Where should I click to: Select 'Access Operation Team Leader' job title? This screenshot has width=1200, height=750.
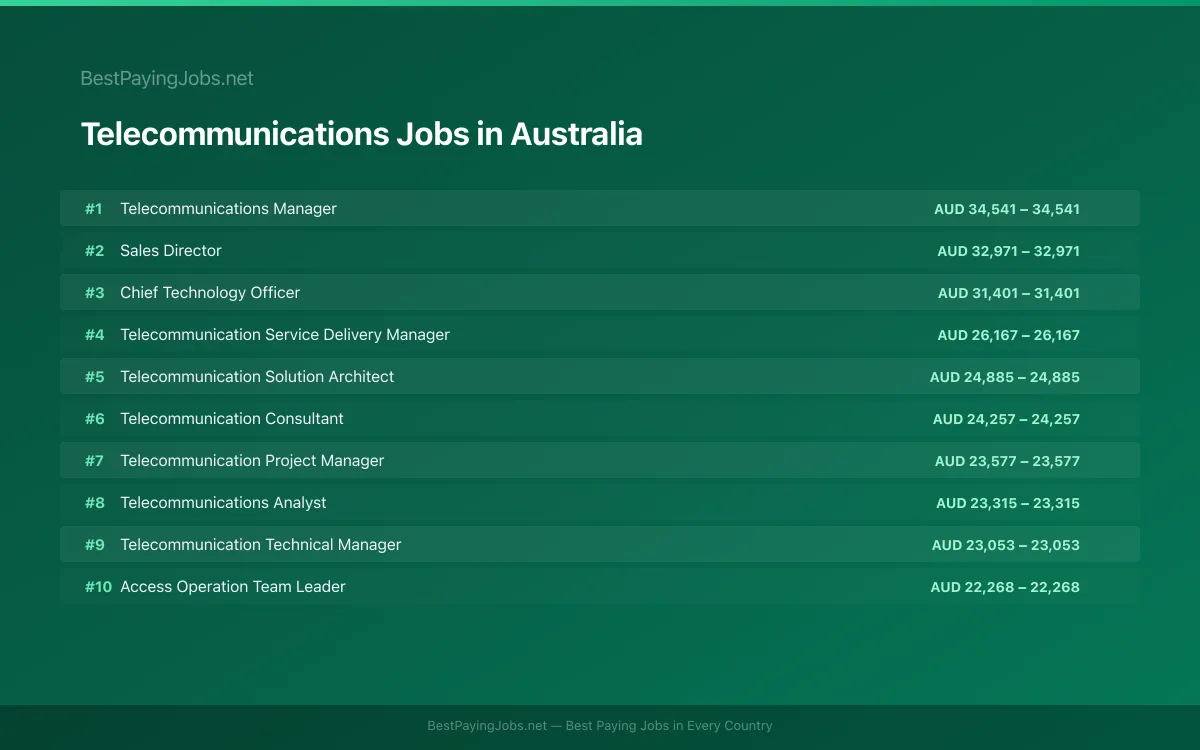point(233,587)
